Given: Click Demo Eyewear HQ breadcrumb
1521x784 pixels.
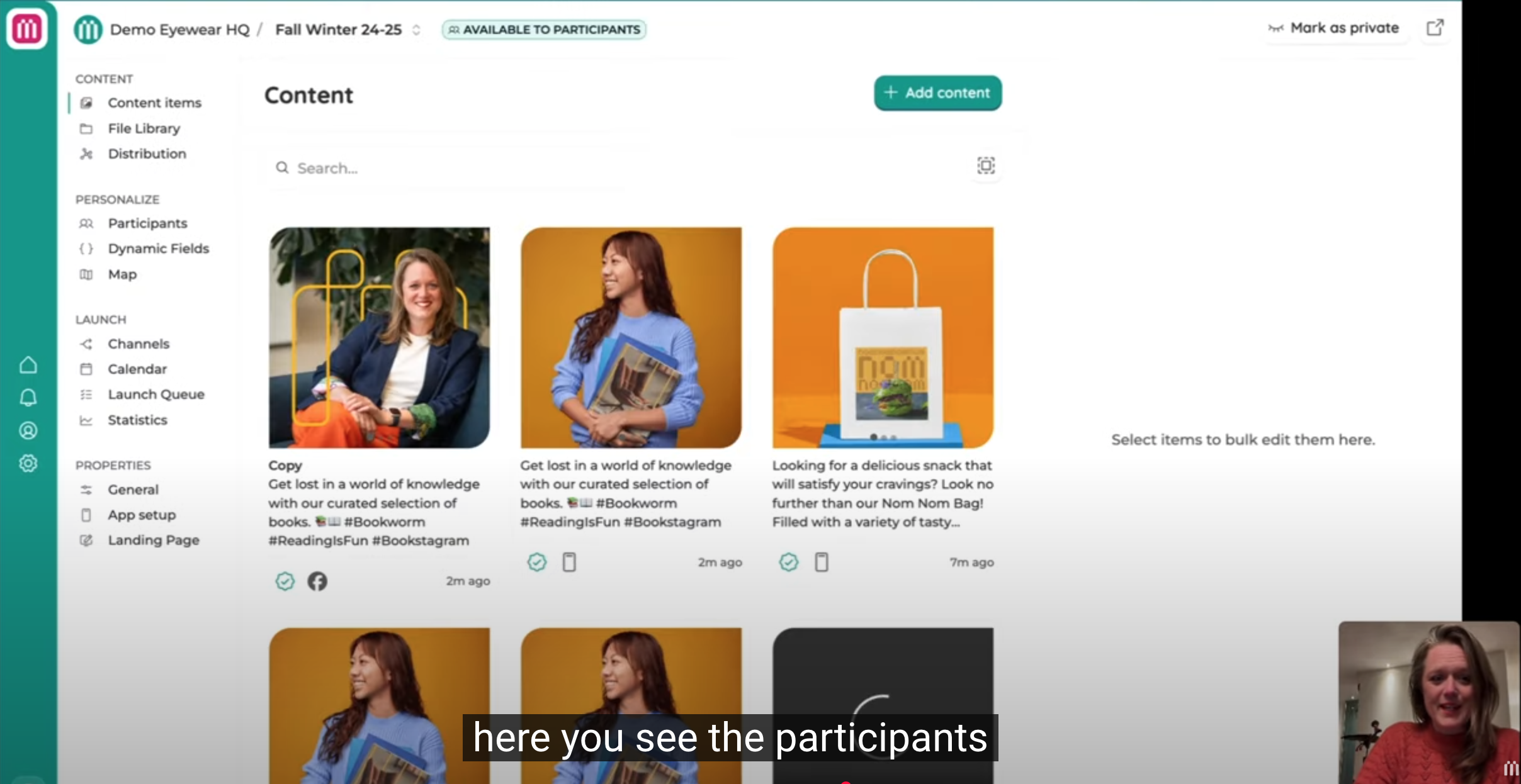Looking at the screenshot, I should point(179,30).
